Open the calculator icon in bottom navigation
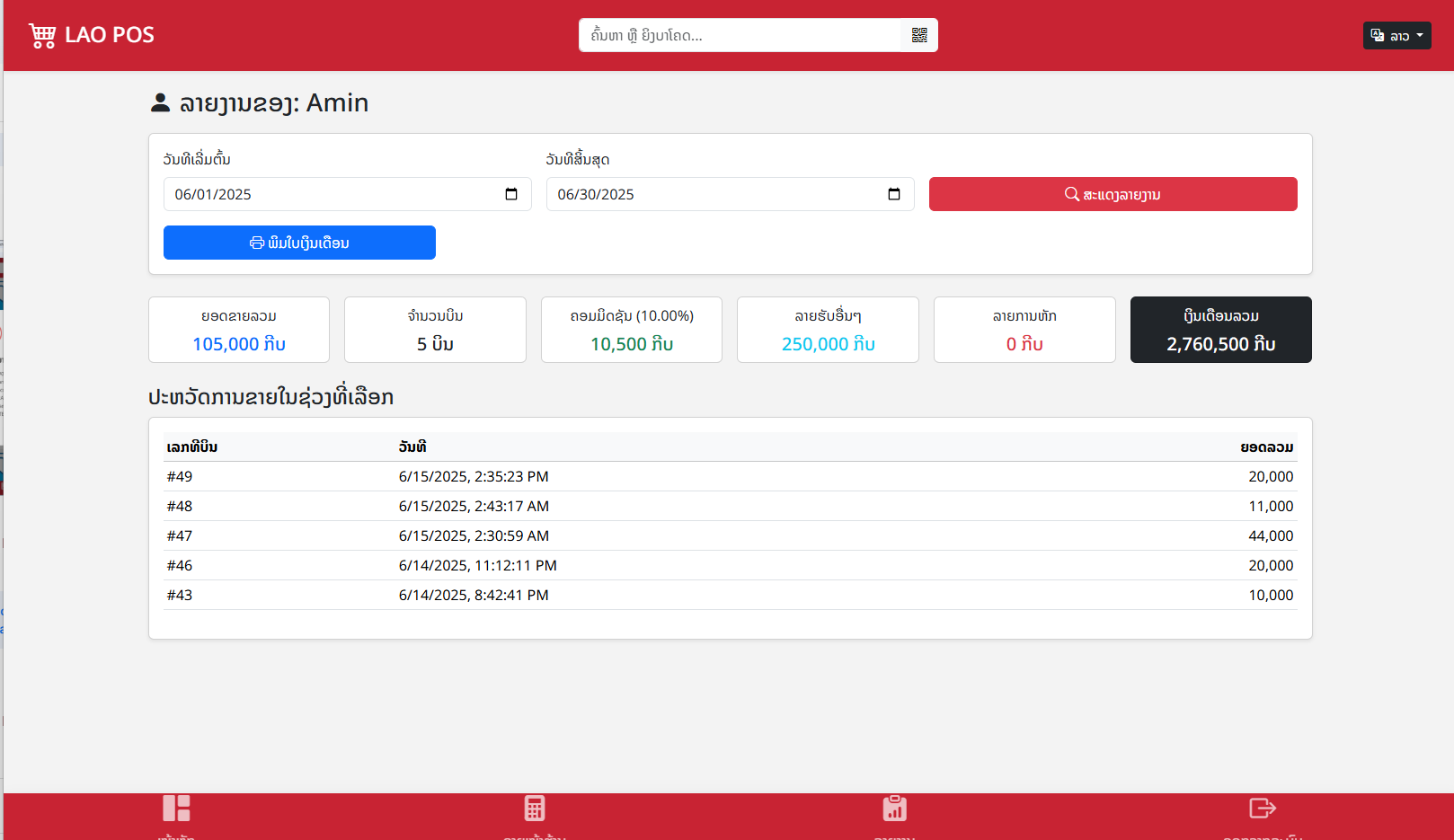 pos(535,809)
